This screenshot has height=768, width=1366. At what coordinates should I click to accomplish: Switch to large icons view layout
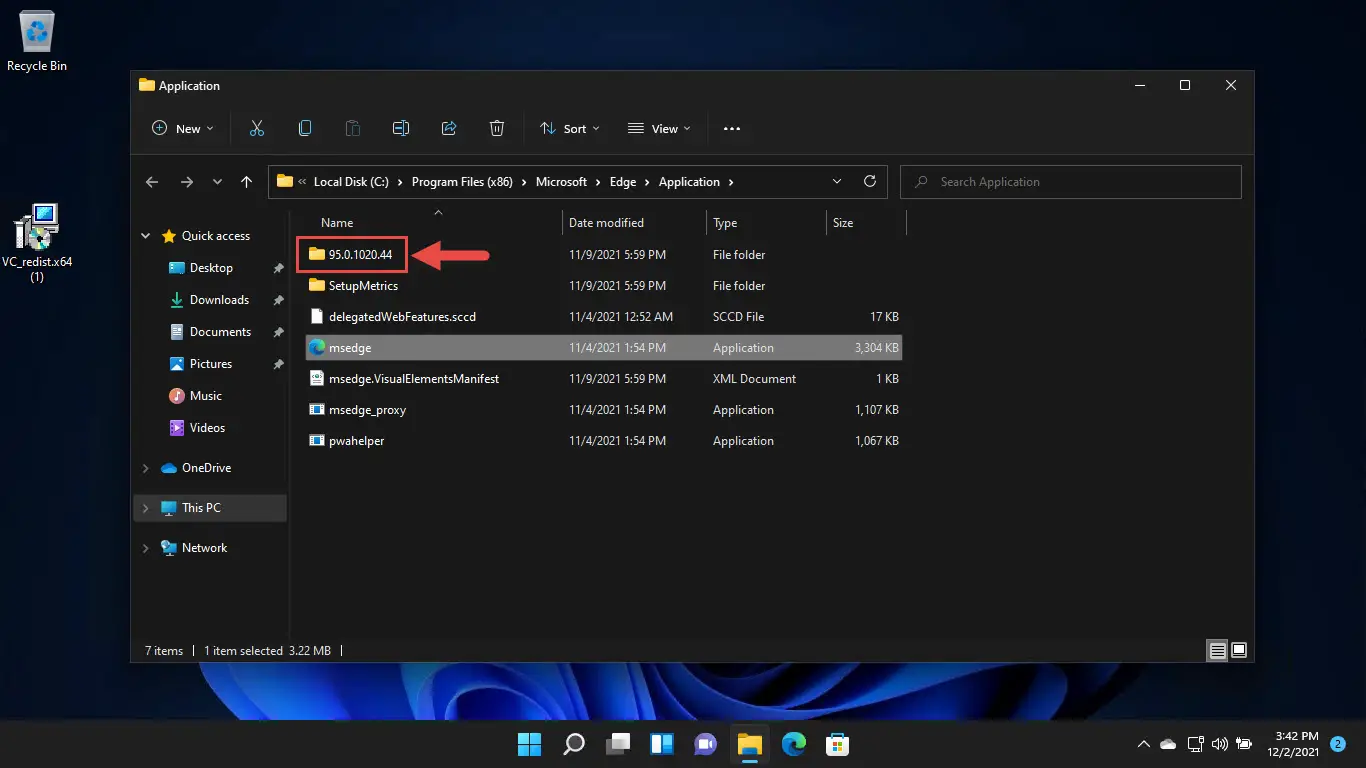pos(1239,650)
